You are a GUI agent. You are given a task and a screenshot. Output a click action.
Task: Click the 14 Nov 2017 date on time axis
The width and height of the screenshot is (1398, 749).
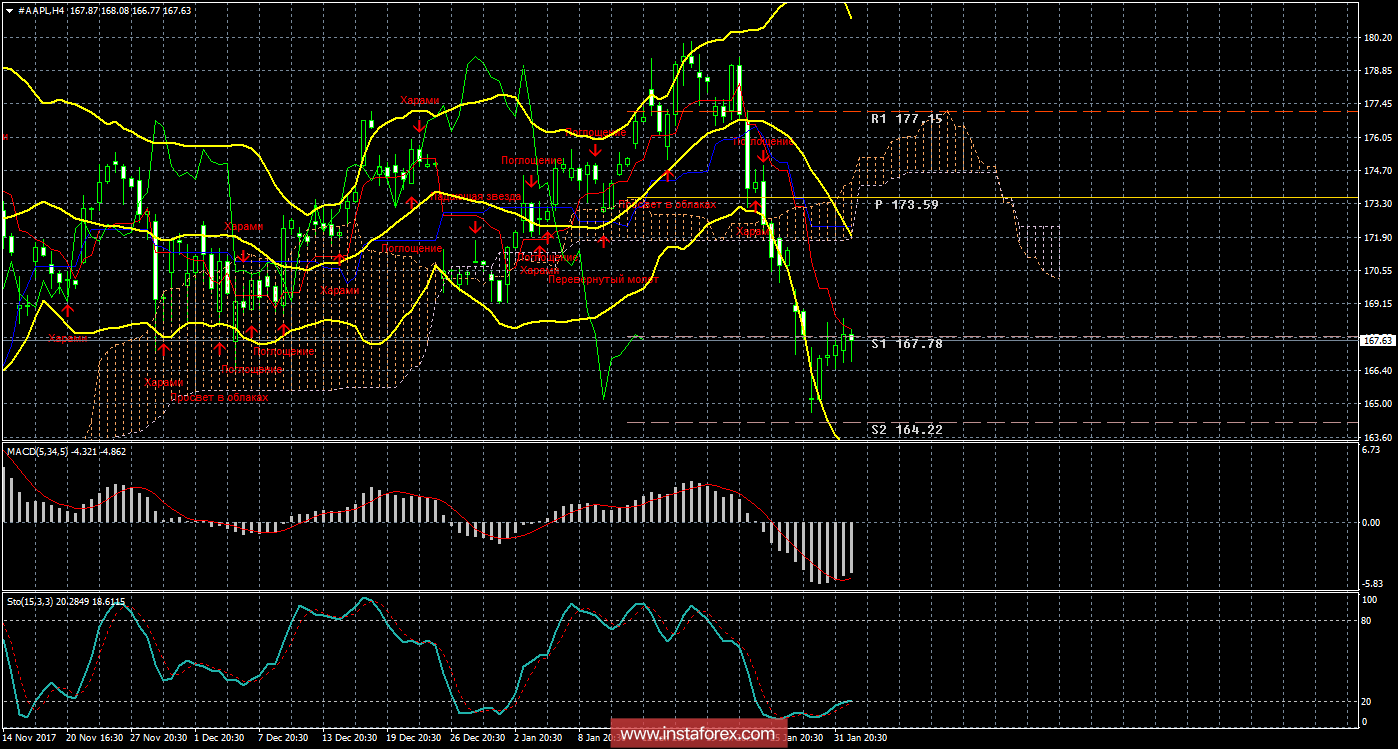point(31,738)
